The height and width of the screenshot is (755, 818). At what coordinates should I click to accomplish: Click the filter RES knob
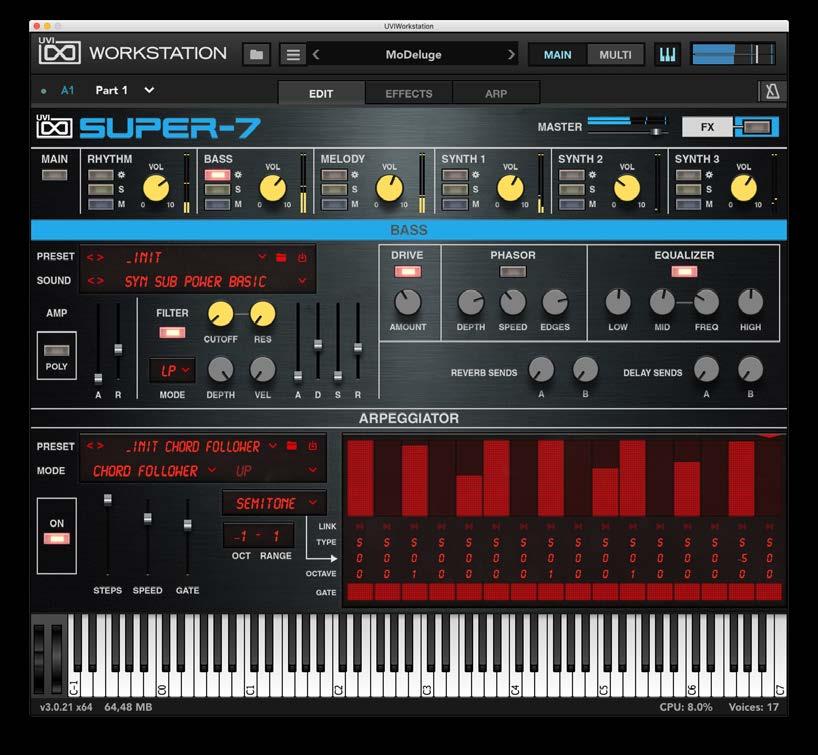[262, 314]
